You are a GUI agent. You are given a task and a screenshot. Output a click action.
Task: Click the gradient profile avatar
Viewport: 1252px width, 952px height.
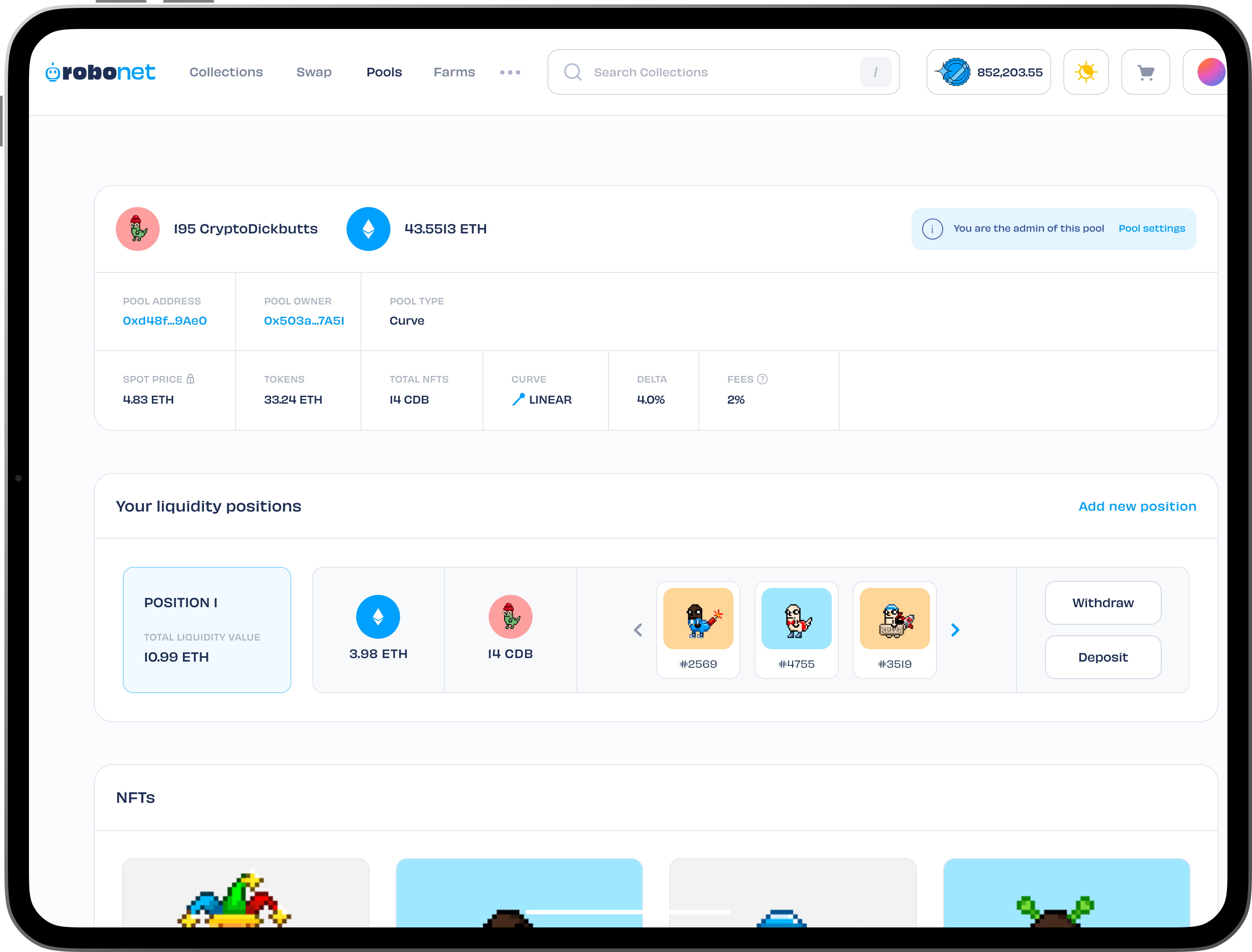1211,72
